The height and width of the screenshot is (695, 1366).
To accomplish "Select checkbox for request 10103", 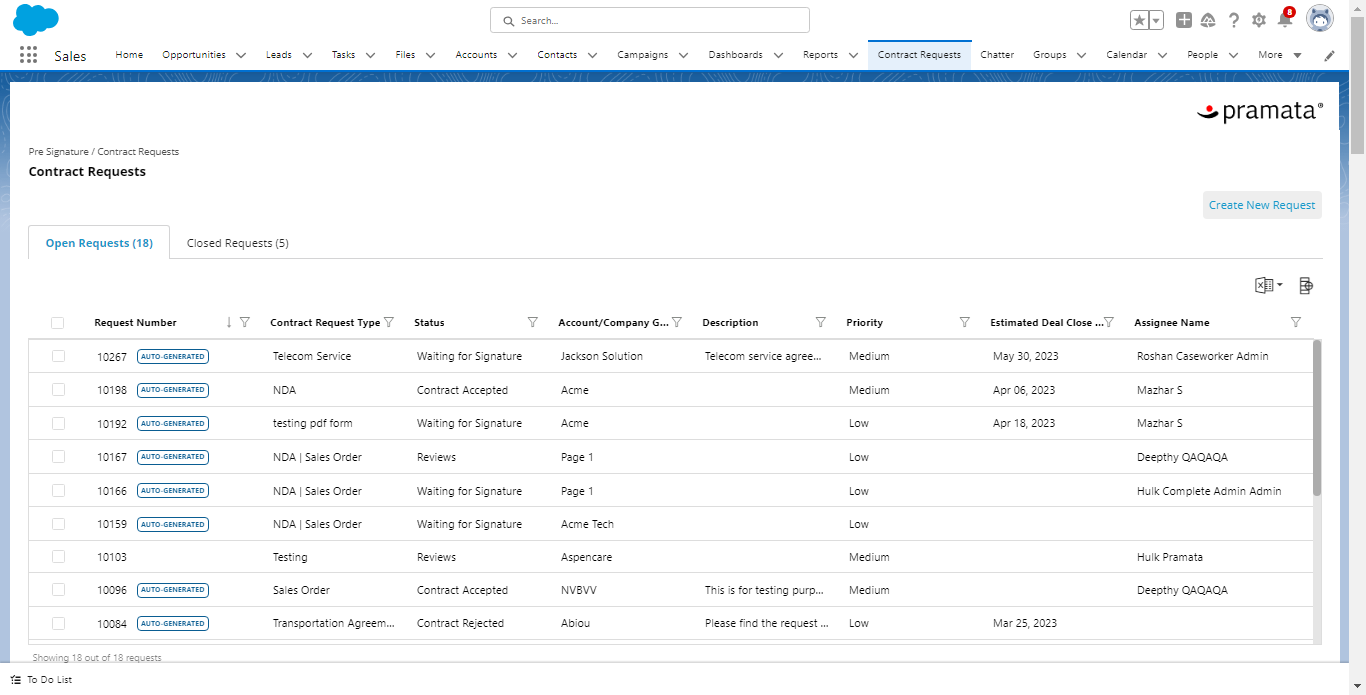I will click(x=58, y=557).
